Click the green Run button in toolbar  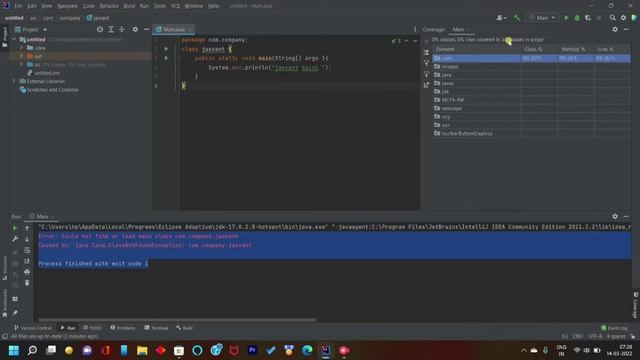click(566, 18)
